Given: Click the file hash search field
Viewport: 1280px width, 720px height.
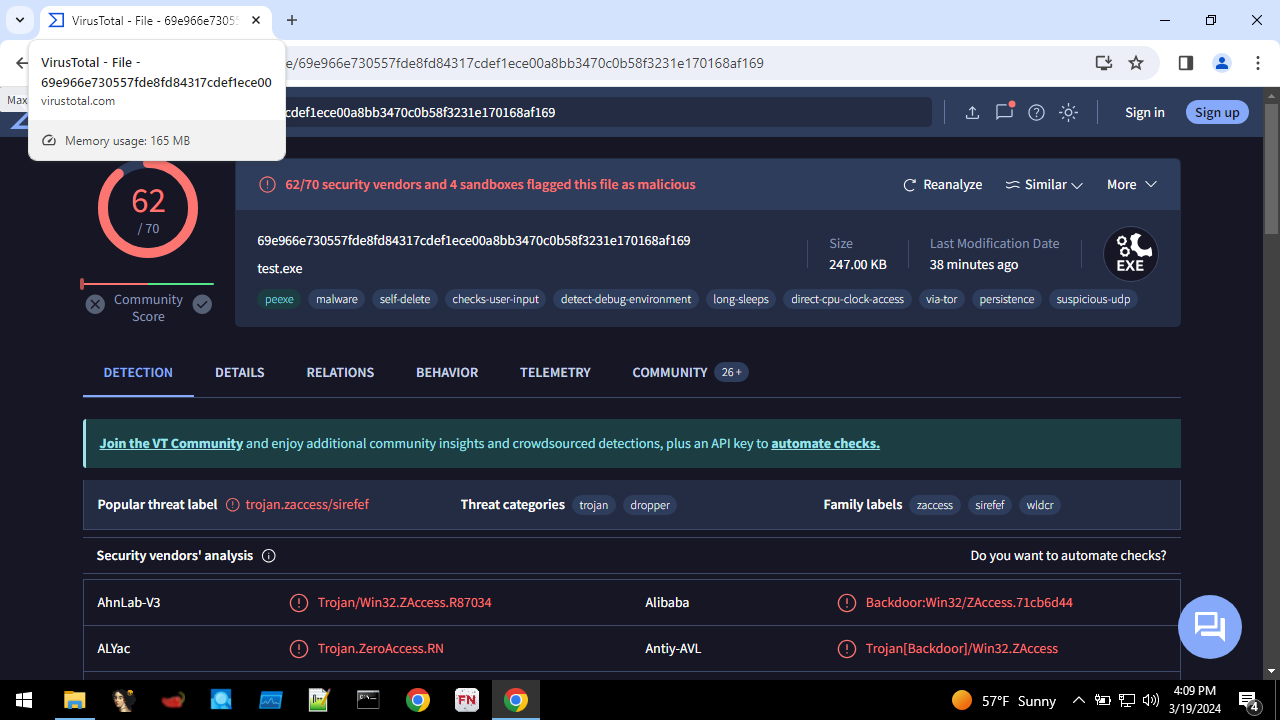Looking at the screenshot, I should [600, 112].
